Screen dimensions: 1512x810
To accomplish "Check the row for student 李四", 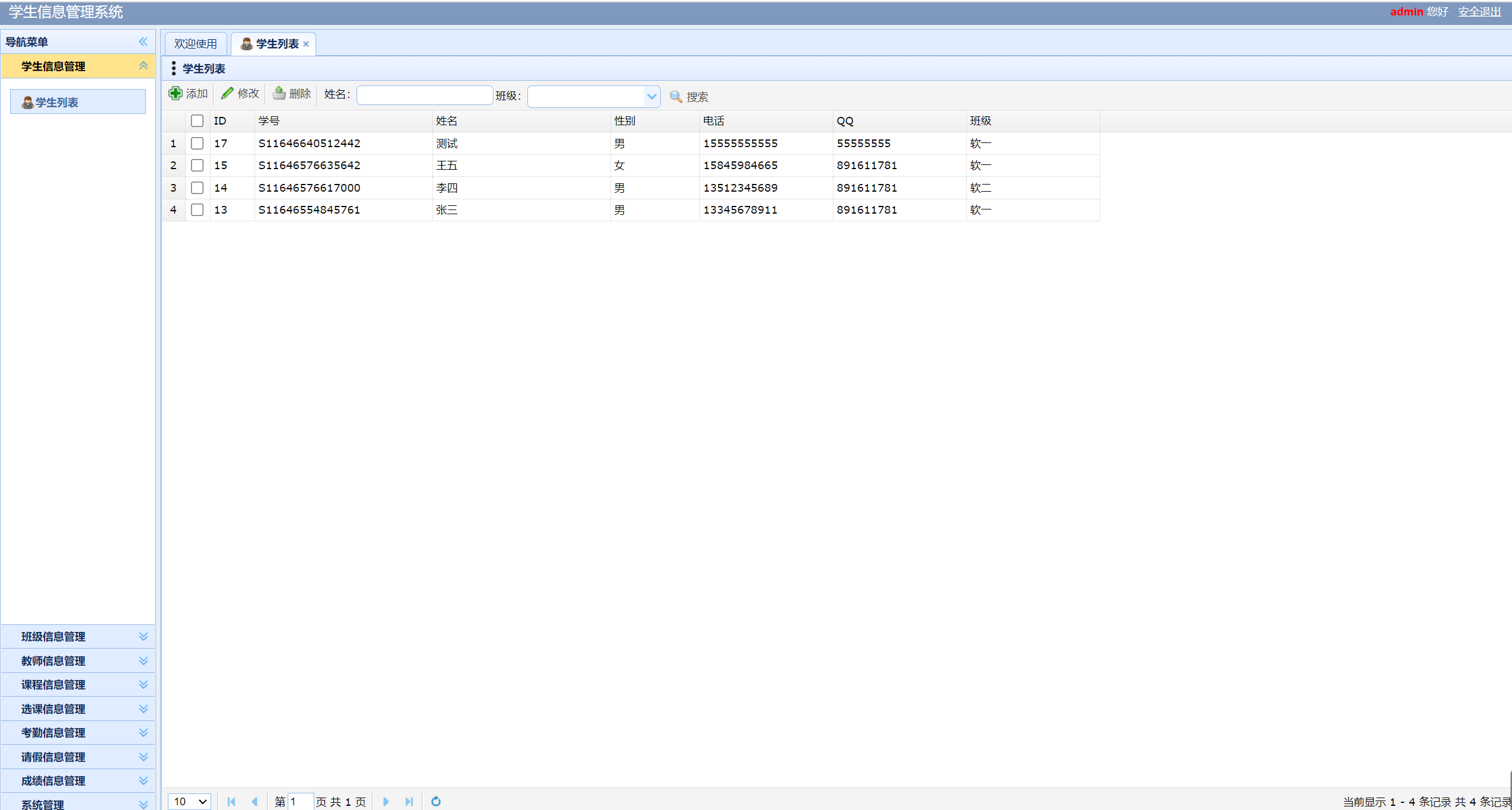I will 198,188.
